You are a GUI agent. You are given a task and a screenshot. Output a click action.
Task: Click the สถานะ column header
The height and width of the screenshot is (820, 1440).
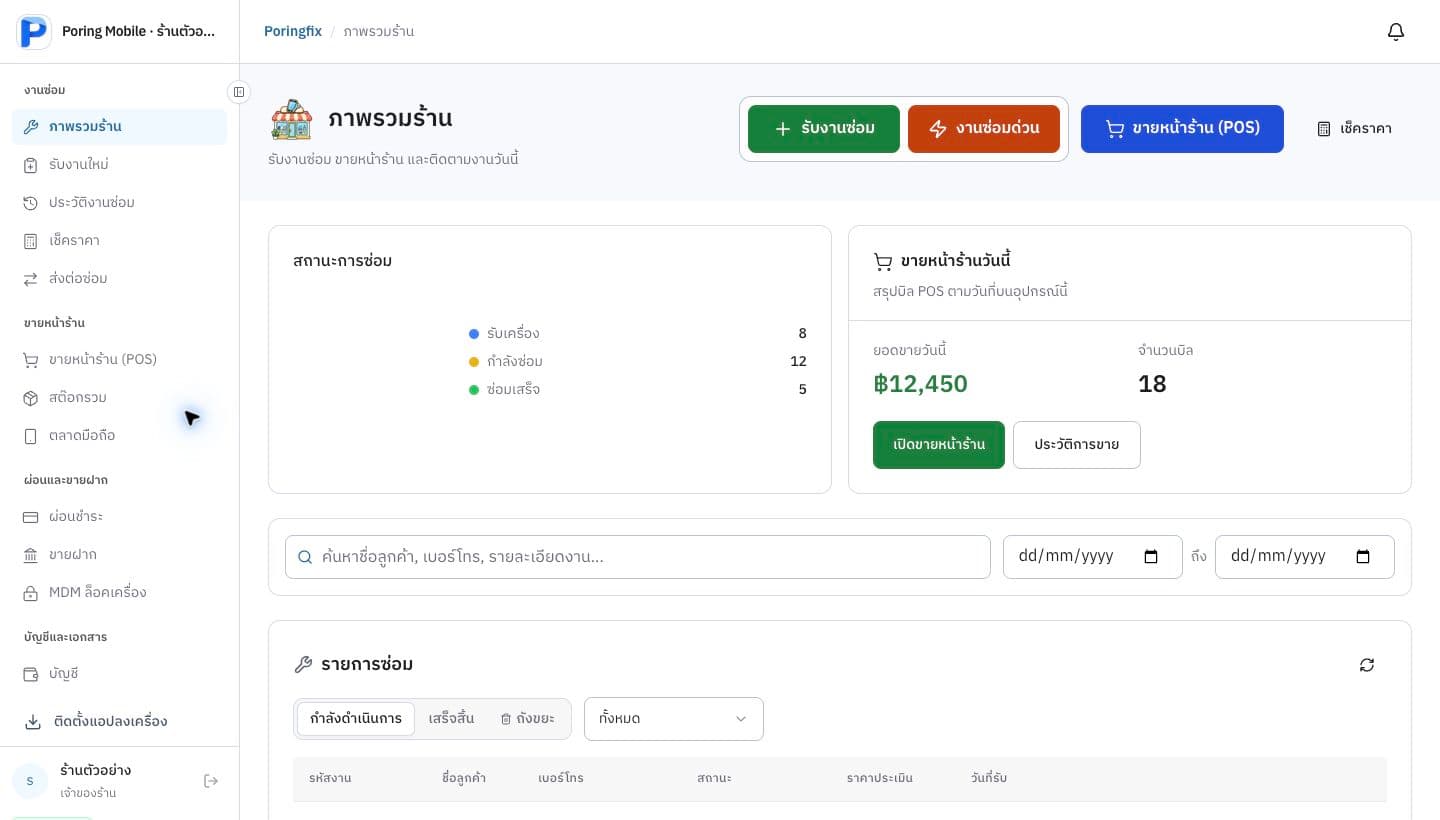click(x=714, y=778)
